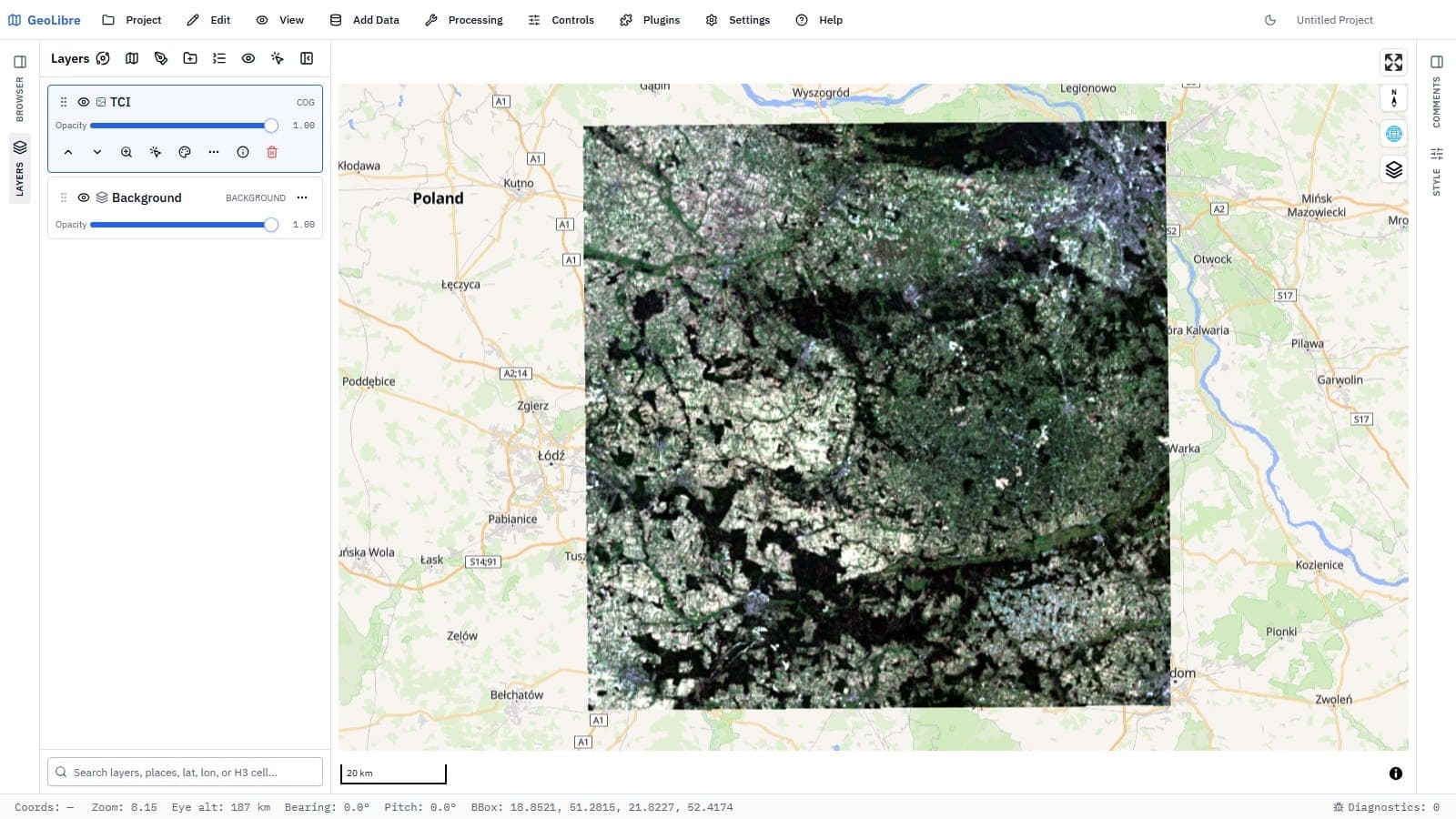Toggle the right Comments panel icon
Screen dimensions: 1456x819
coord(1437,62)
